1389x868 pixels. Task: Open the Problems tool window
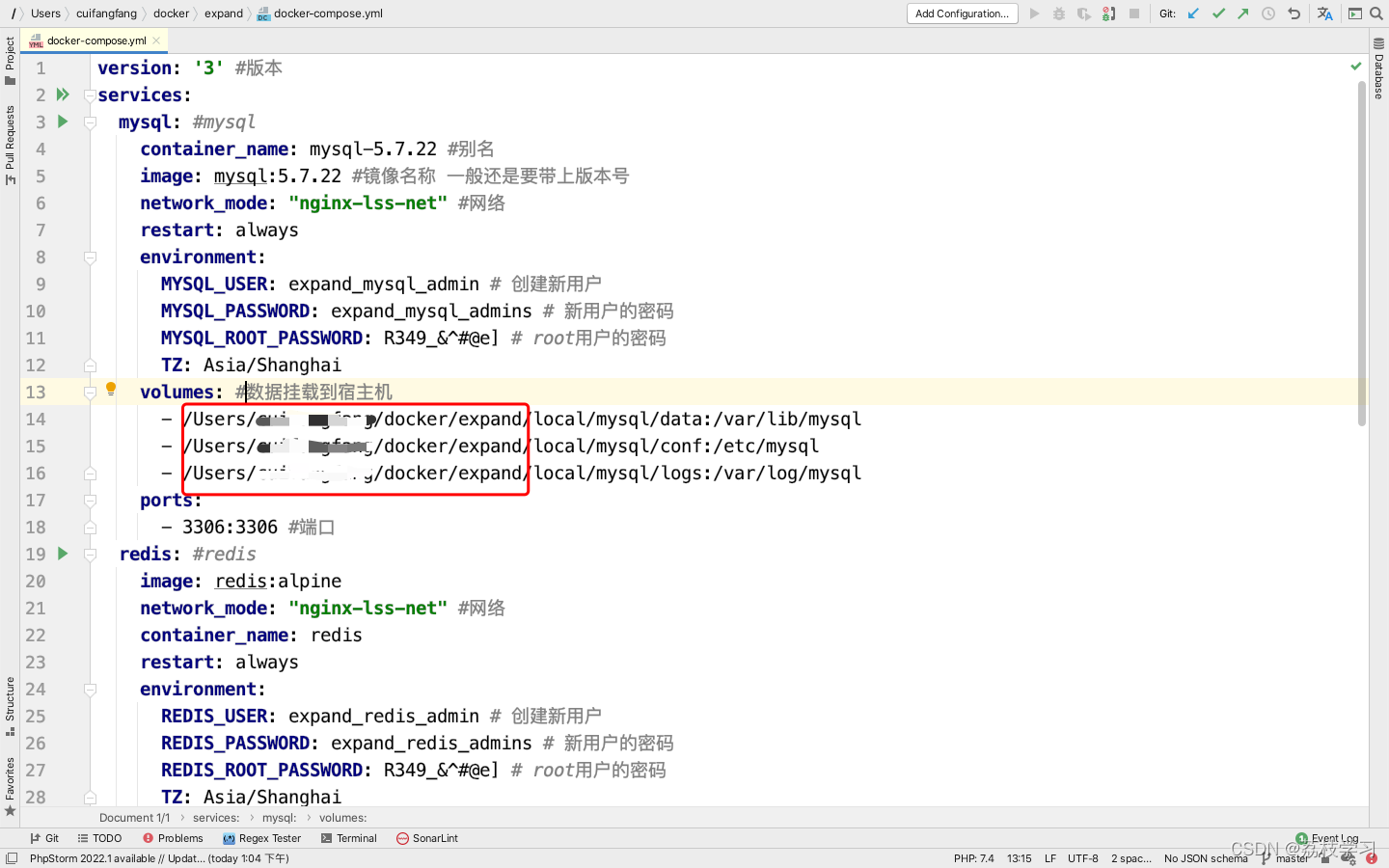tap(173, 838)
